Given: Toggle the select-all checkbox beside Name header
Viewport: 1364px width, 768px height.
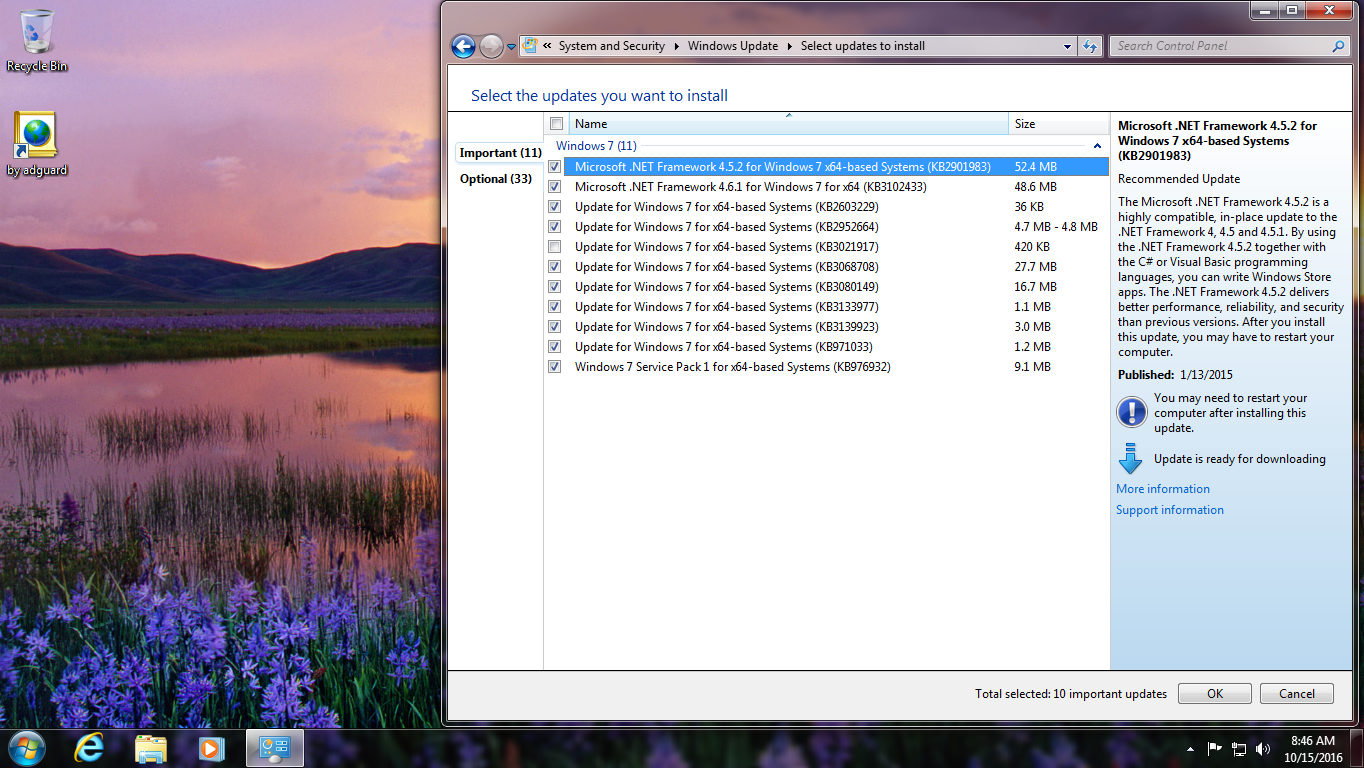Looking at the screenshot, I should (557, 124).
